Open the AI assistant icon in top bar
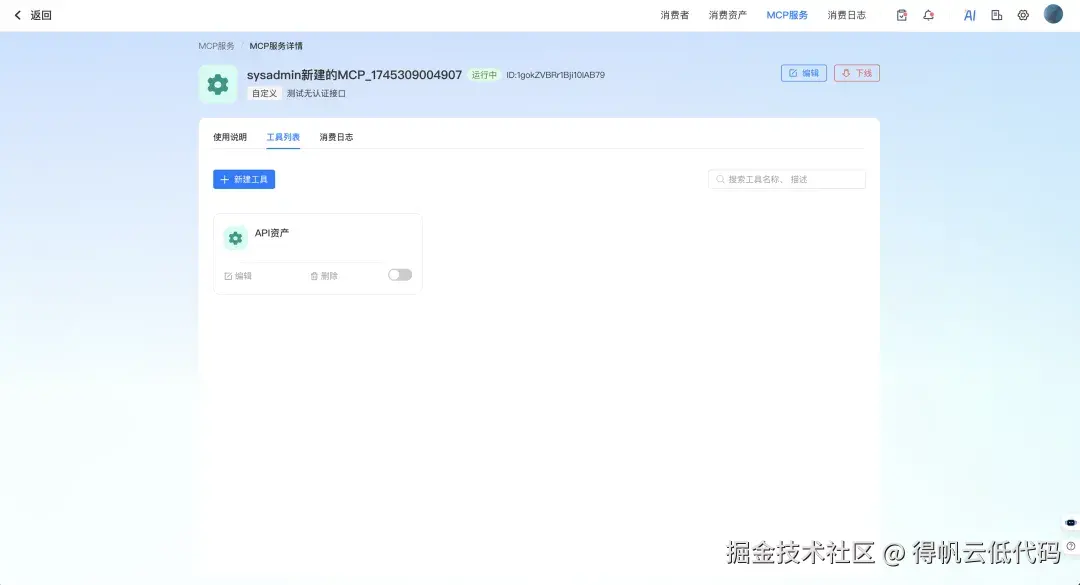 point(971,14)
